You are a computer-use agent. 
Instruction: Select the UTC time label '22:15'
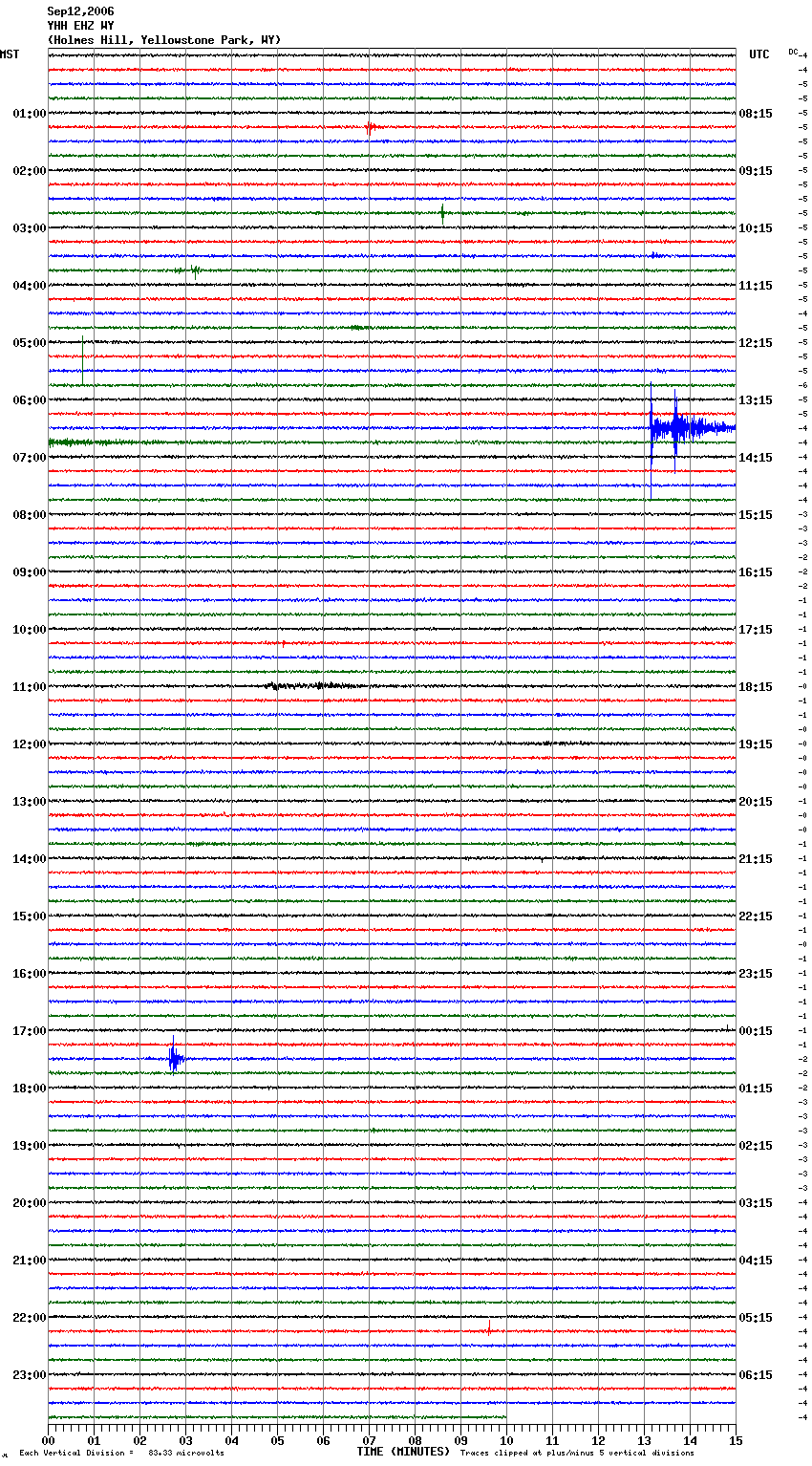pos(756,916)
